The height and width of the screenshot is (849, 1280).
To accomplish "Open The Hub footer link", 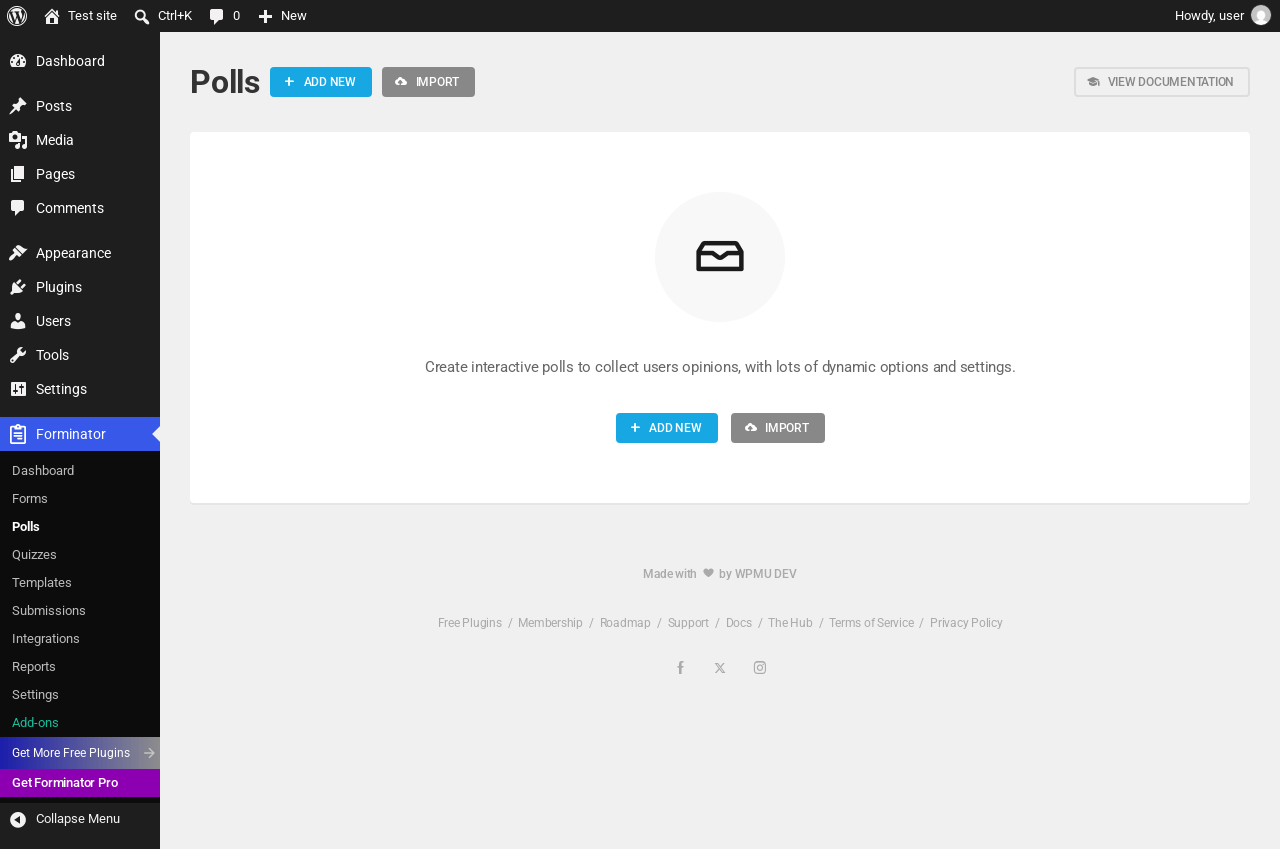I will click(x=790, y=623).
